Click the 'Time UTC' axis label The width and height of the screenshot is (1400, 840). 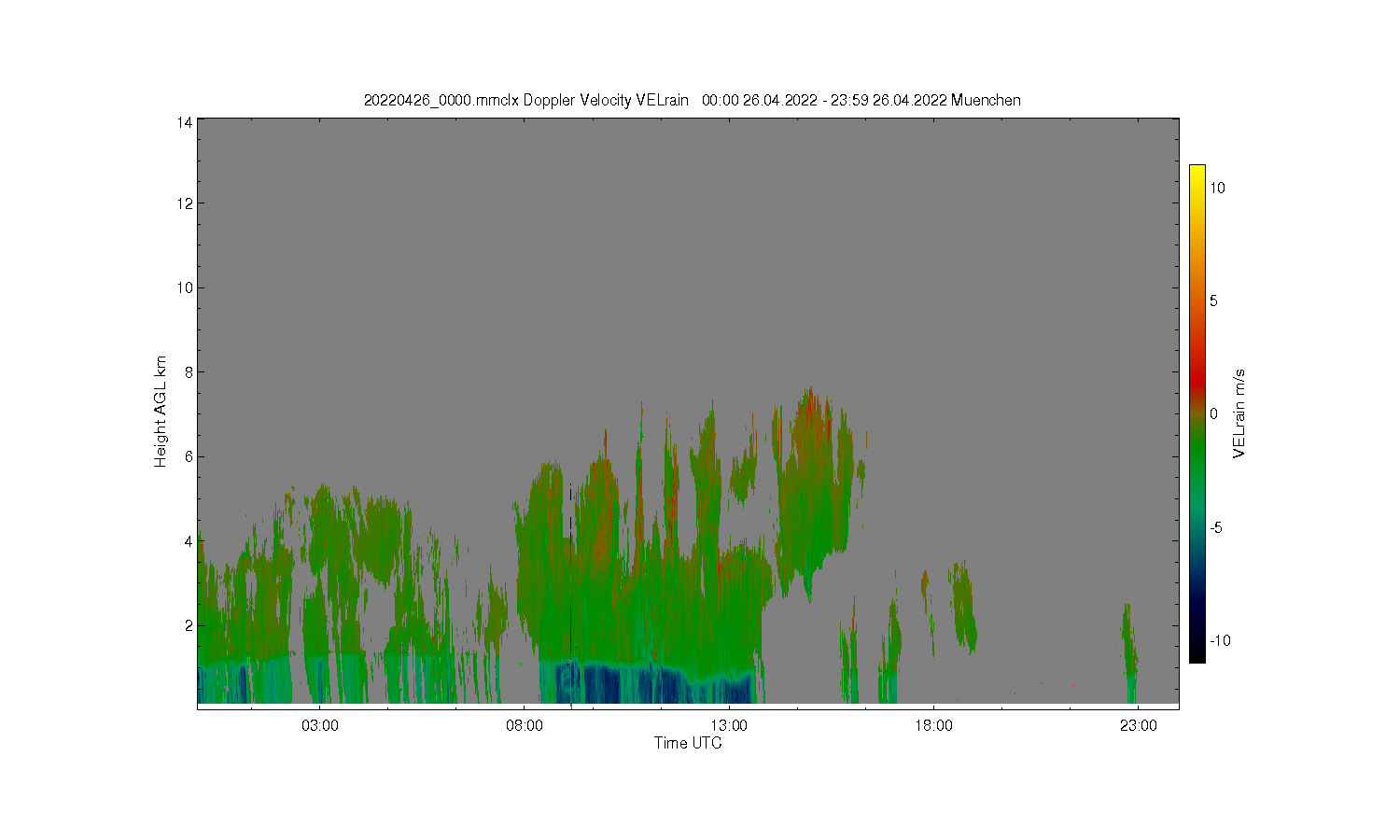[688, 743]
